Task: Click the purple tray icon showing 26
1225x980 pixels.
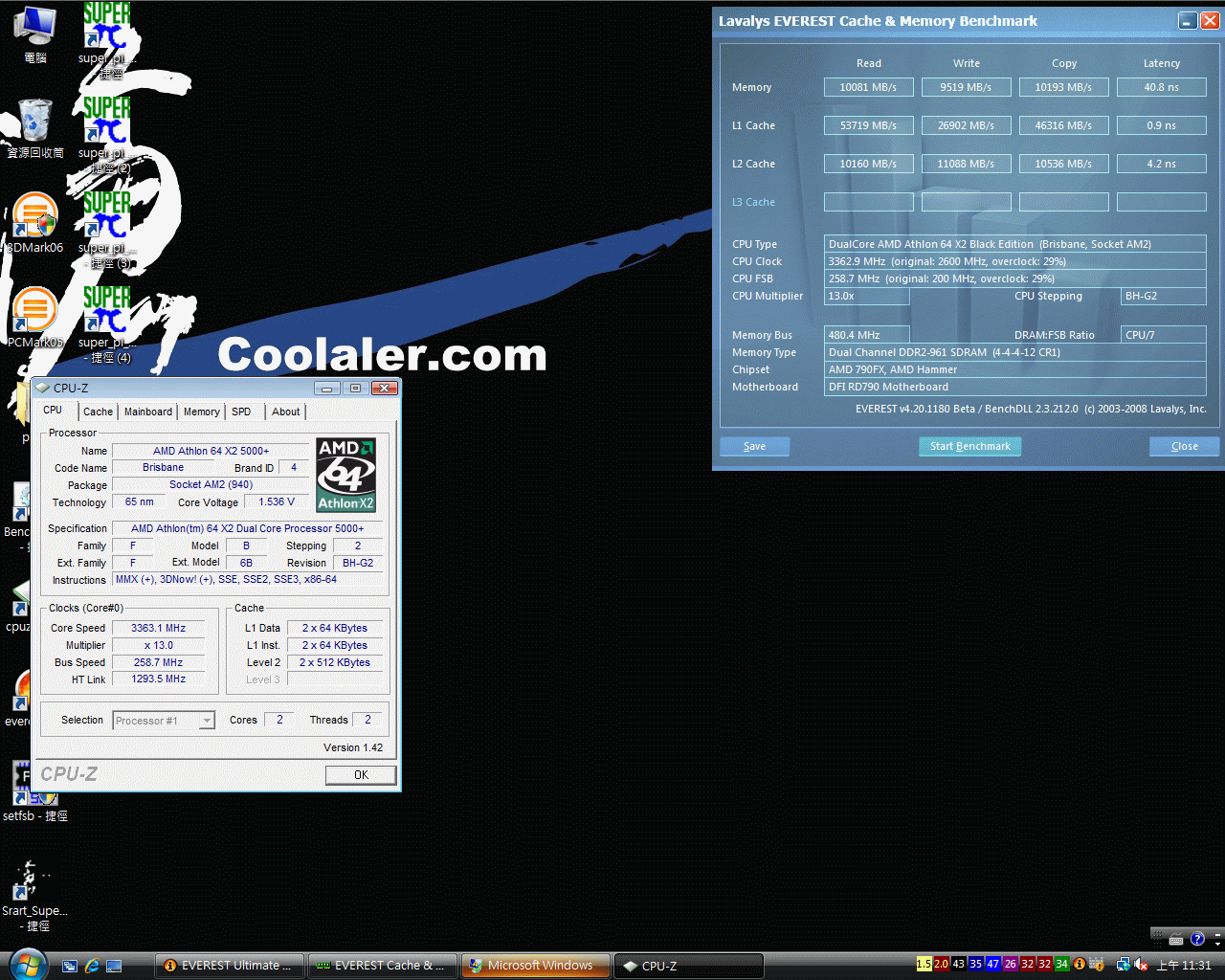Action: [x=1010, y=964]
